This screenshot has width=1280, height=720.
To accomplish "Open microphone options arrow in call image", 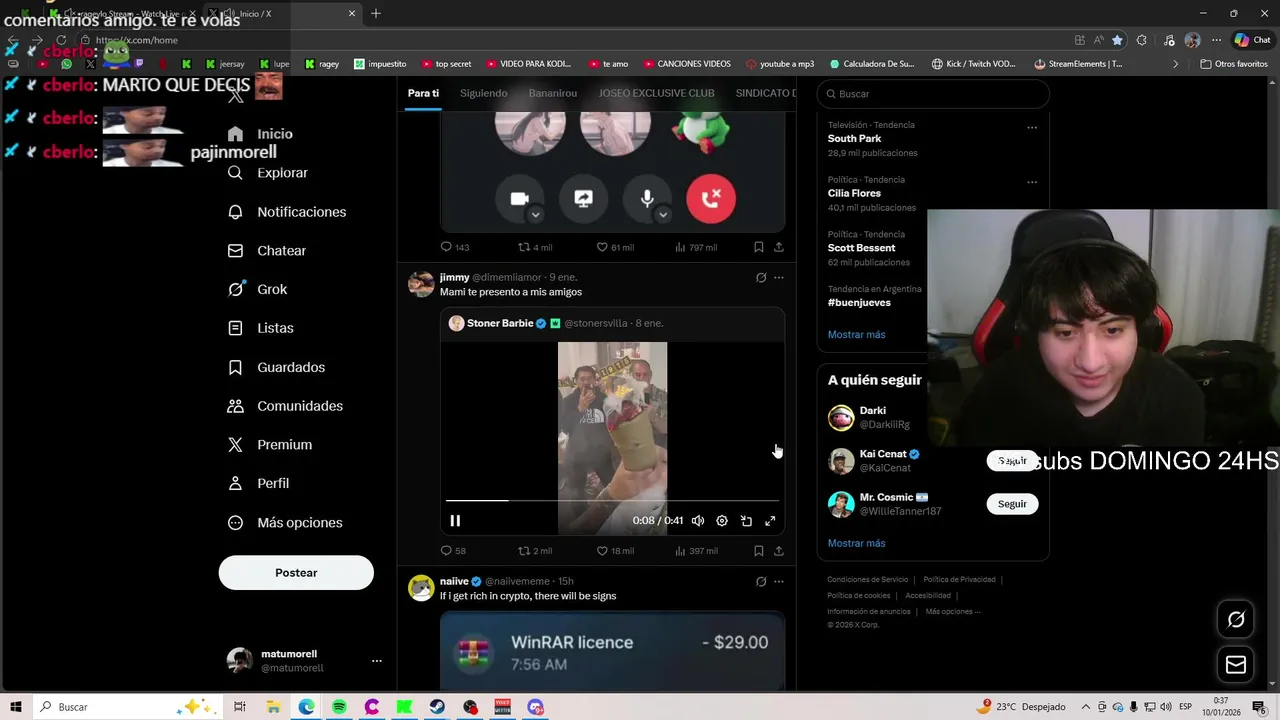I will pos(662,215).
